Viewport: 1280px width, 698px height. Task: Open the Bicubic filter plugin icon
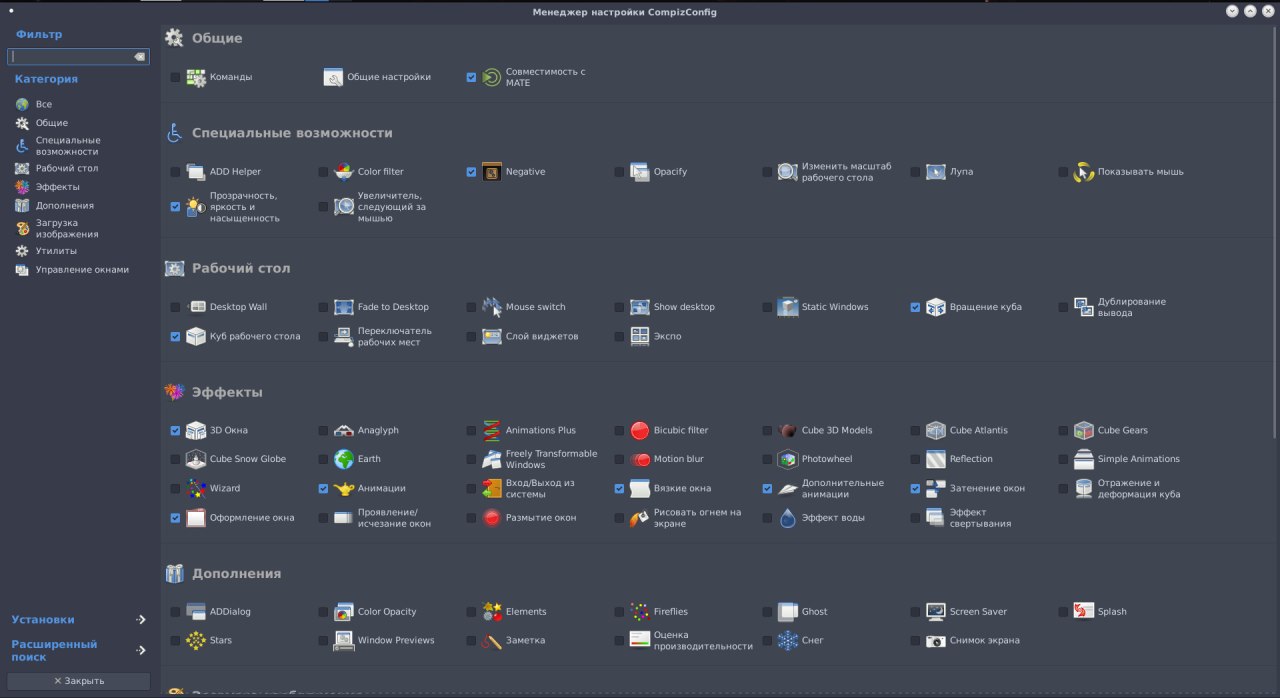tap(639, 431)
